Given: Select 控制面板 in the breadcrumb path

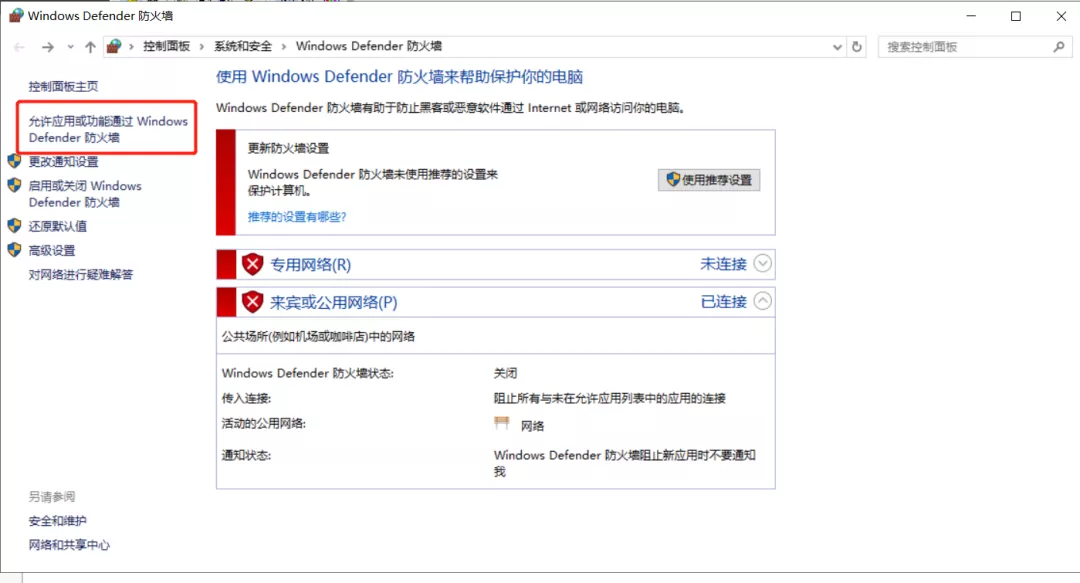Looking at the screenshot, I should click(x=168, y=47).
